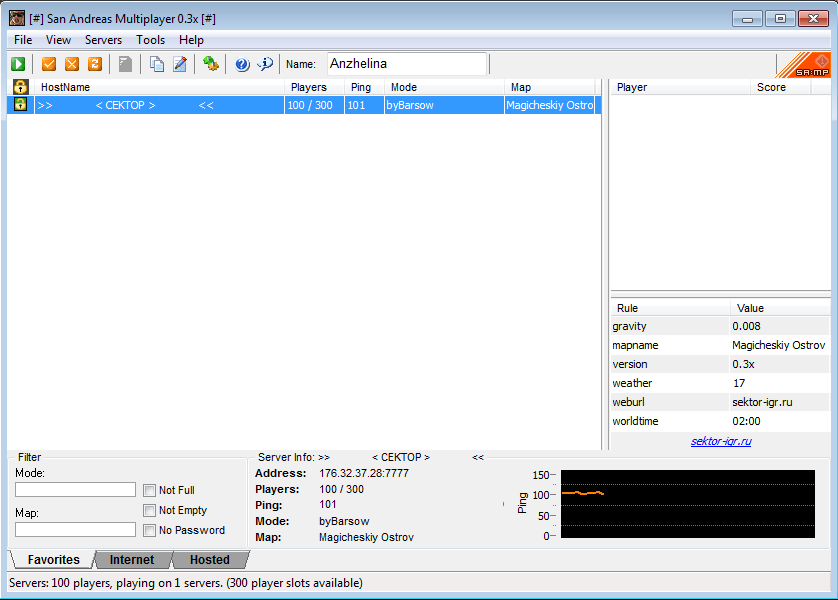Sort by Ping column header

click(x=364, y=87)
